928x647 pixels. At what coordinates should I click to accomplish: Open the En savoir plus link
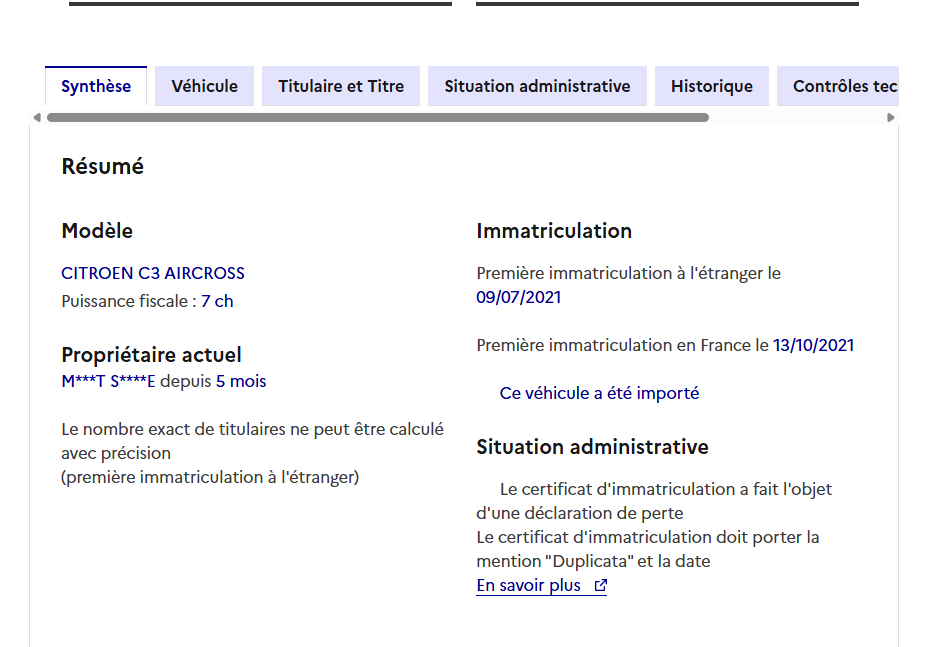tap(528, 585)
